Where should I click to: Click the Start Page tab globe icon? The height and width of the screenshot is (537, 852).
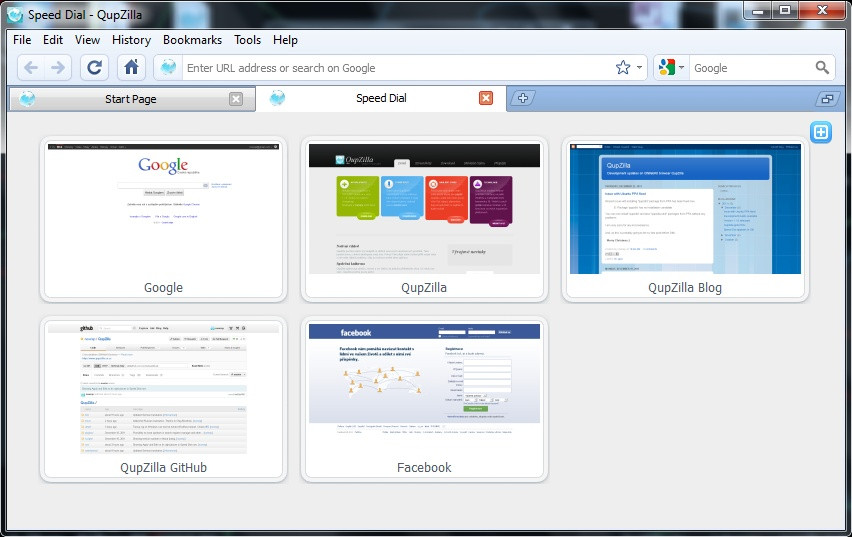(x=27, y=99)
